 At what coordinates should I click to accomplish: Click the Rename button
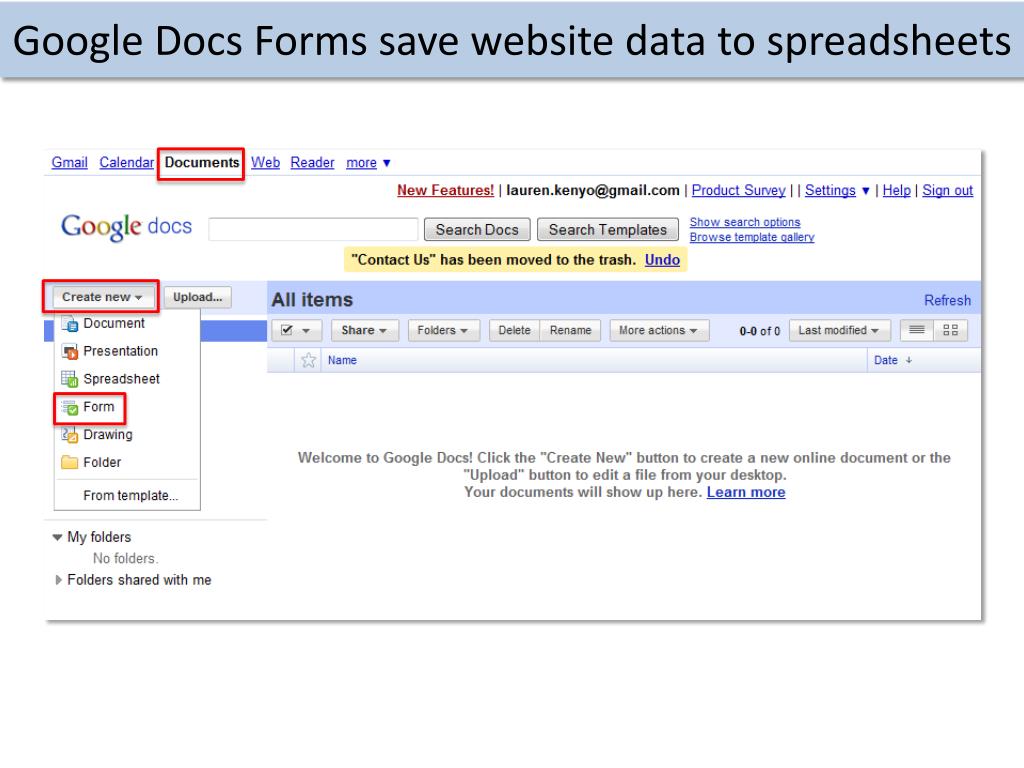coord(570,330)
